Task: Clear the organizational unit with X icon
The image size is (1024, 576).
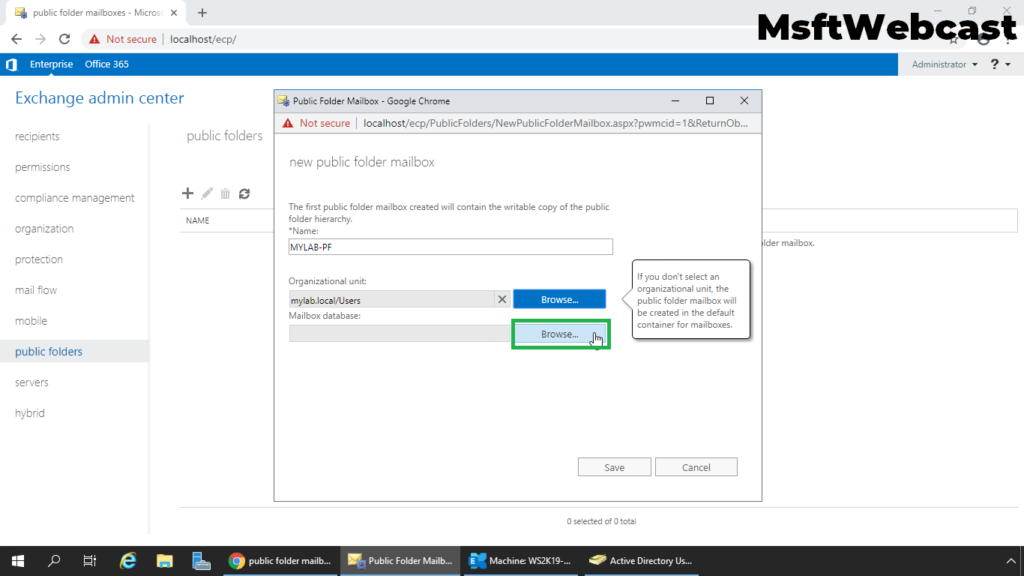Action: point(502,300)
